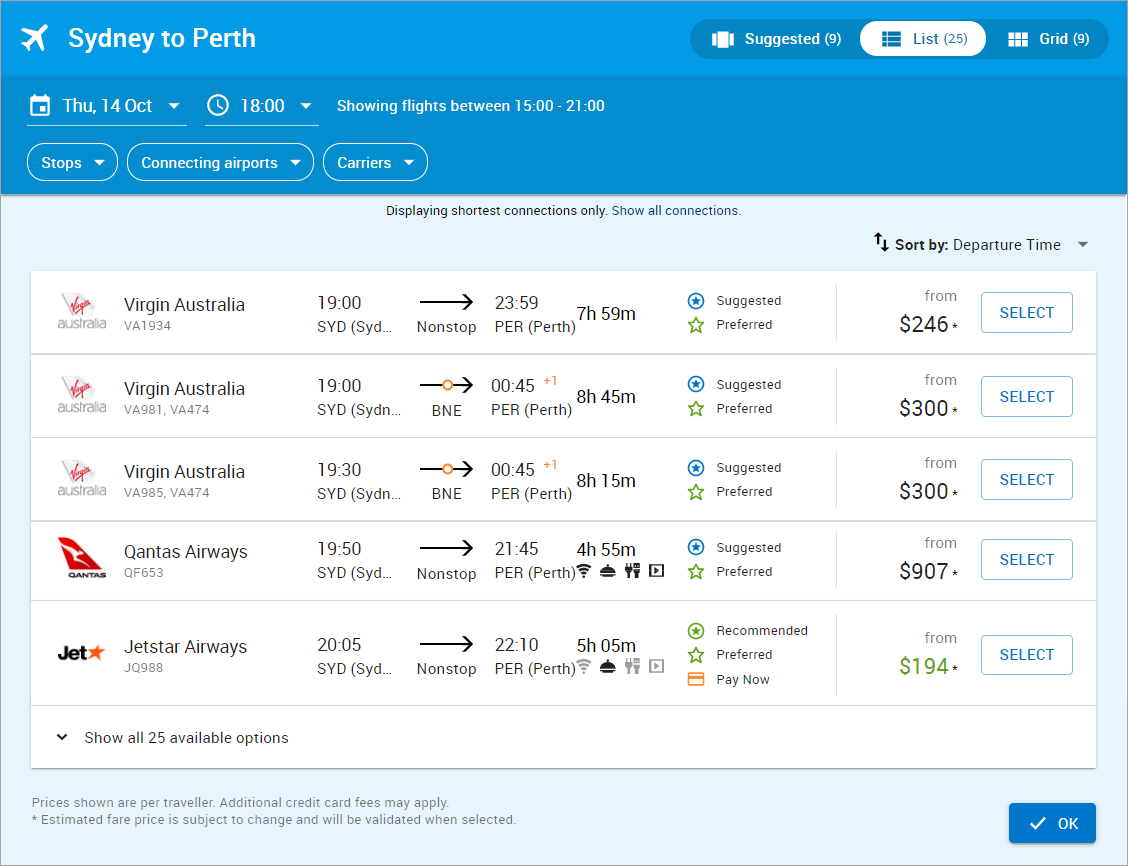Click the Jetstar Airways carrier name
This screenshot has width=1128, height=866.
(186, 647)
